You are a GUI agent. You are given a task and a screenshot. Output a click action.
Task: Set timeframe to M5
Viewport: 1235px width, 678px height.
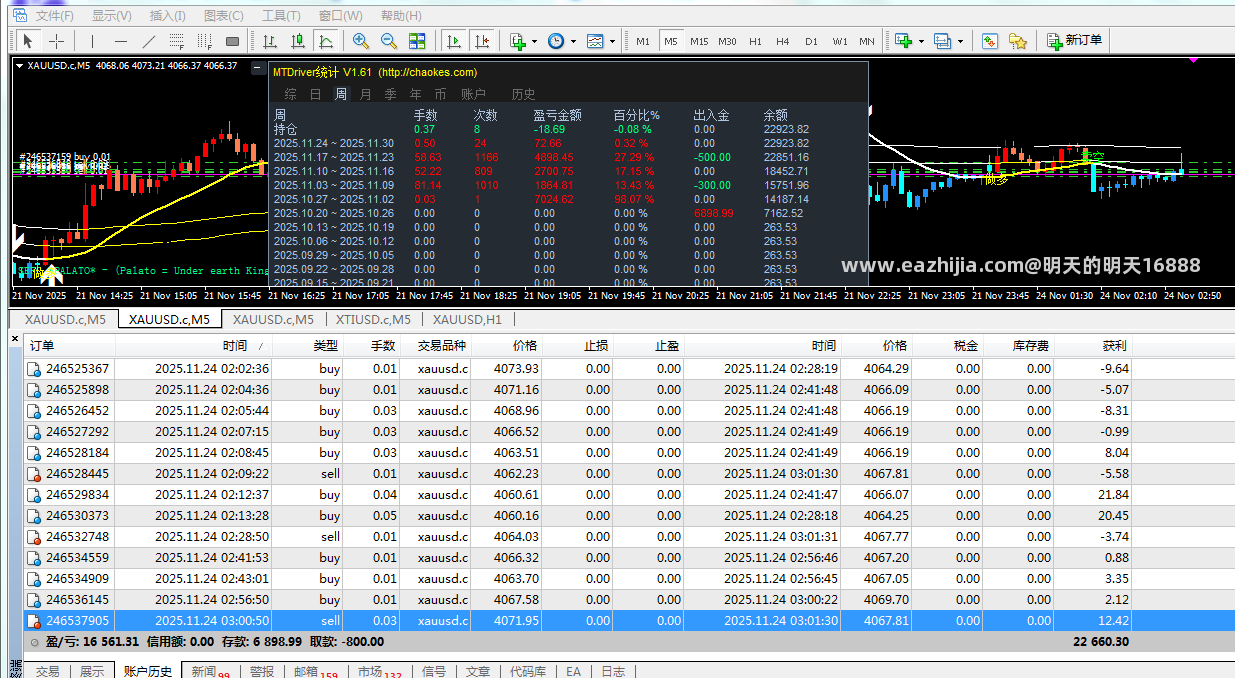[x=671, y=41]
